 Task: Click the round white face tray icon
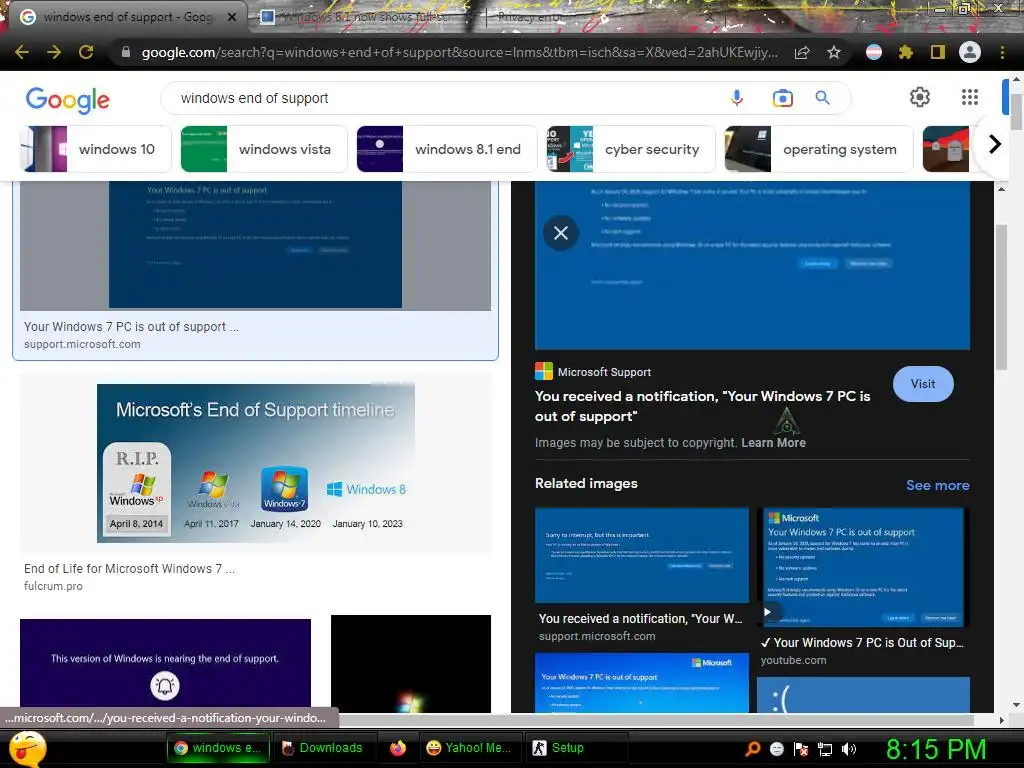click(x=776, y=749)
